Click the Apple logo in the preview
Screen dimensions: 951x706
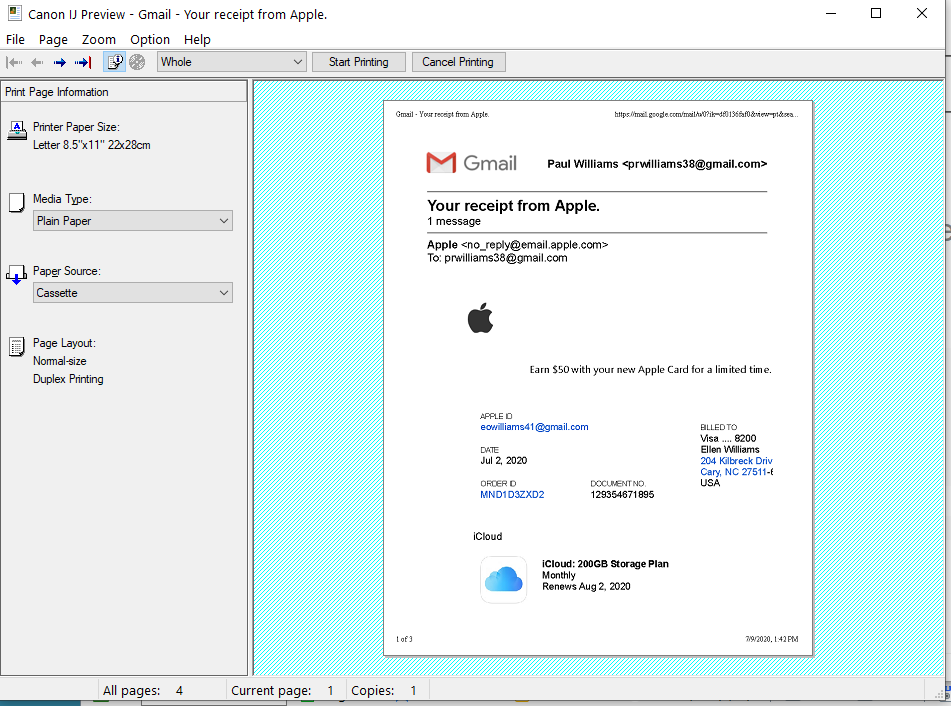coord(480,318)
